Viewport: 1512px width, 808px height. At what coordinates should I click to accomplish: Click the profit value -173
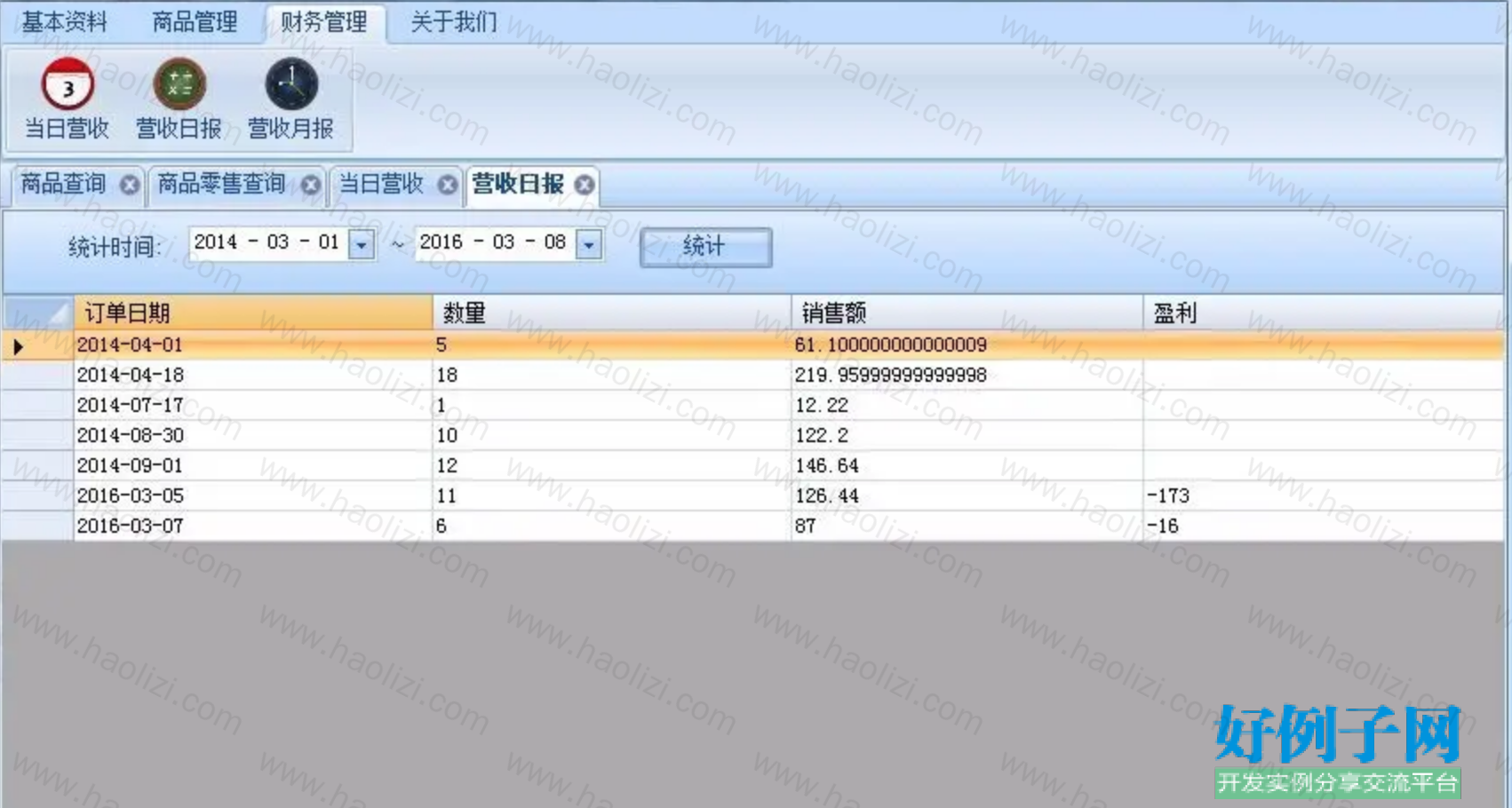click(1168, 495)
